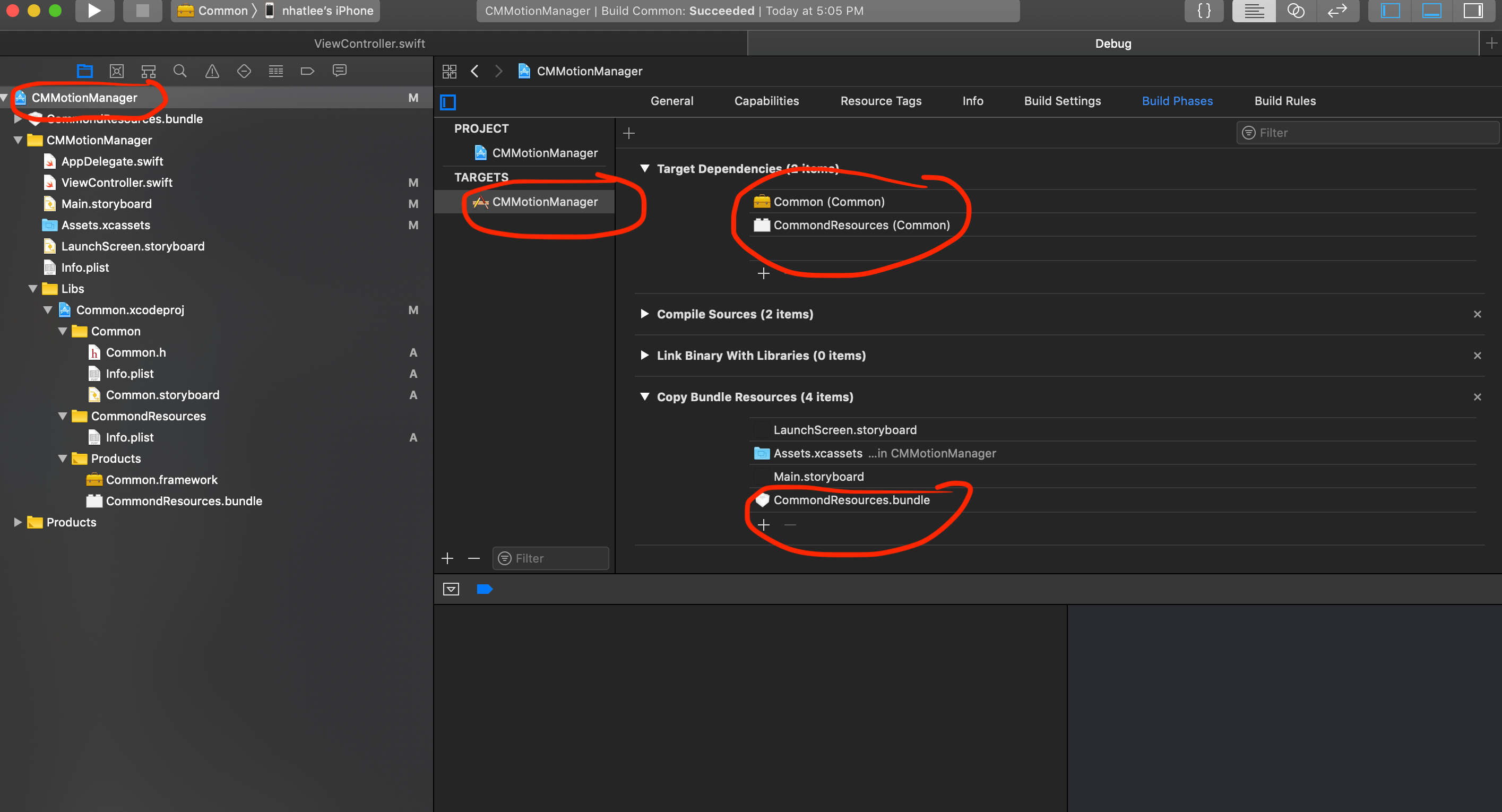The width and height of the screenshot is (1502, 812).
Task: Delete the Copy Bundle Resources phase
Action: point(1477,397)
